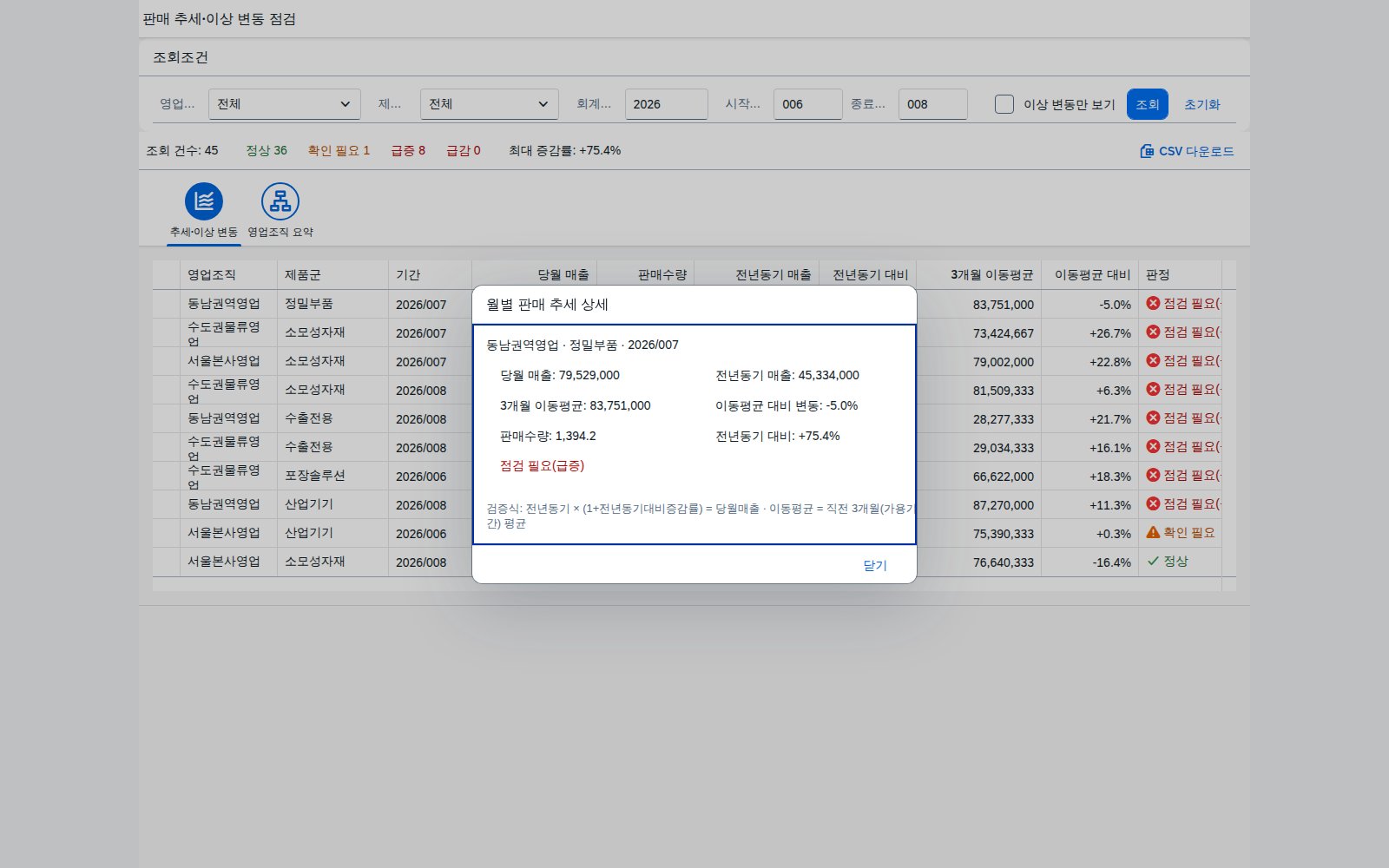Click 점검 필요(급증) text in dialog
This screenshot has width=1389, height=868.
(x=543, y=466)
